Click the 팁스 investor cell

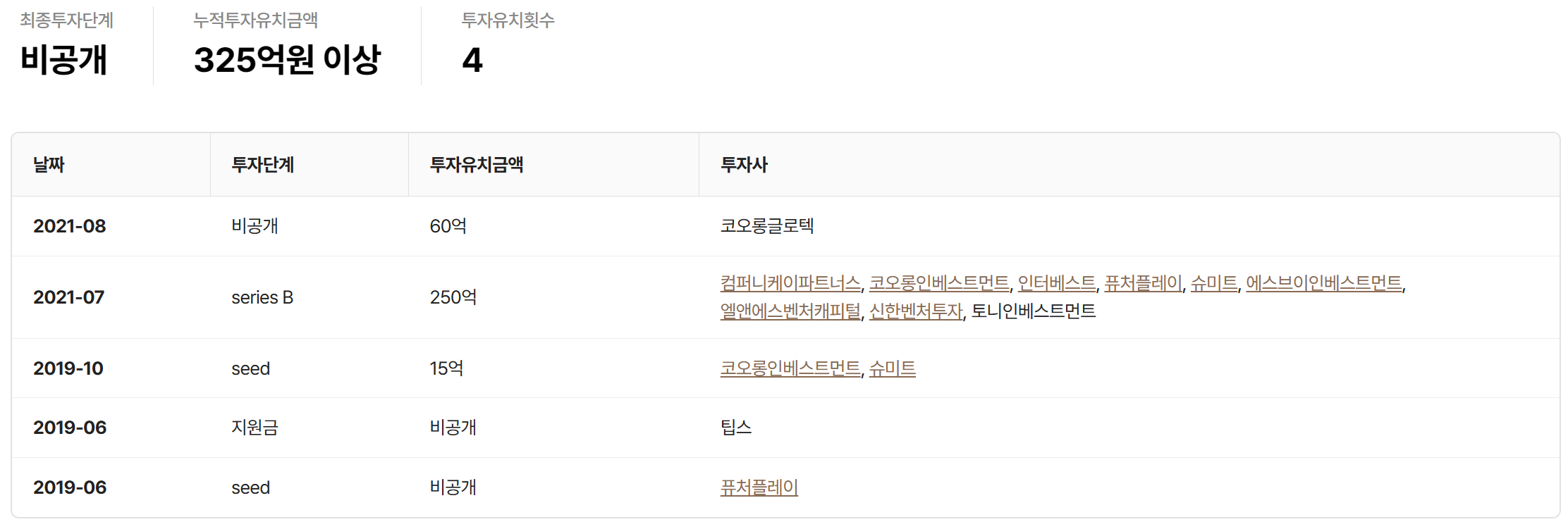736,428
